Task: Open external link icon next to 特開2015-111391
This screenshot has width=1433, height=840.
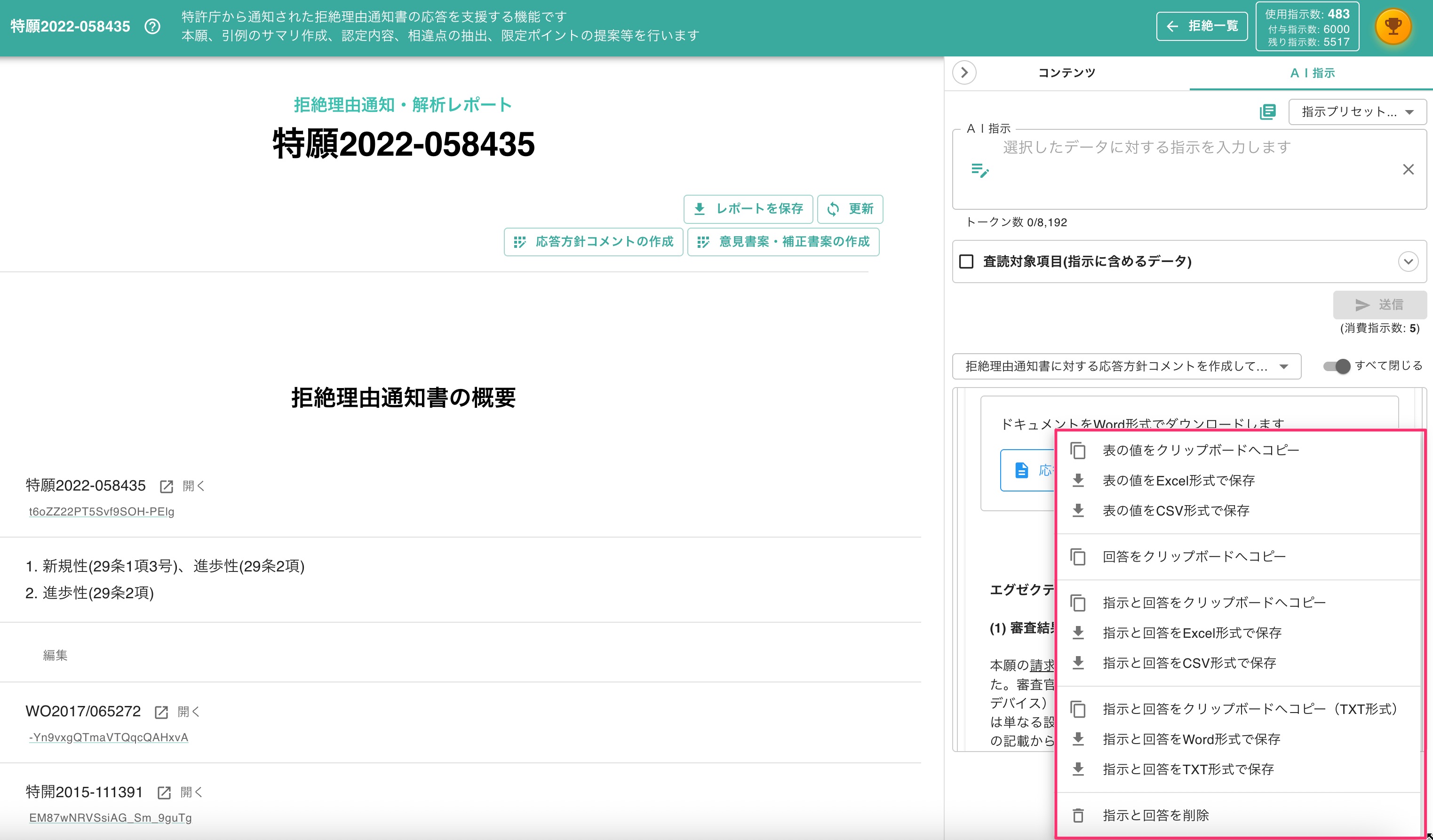Action: [x=164, y=793]
